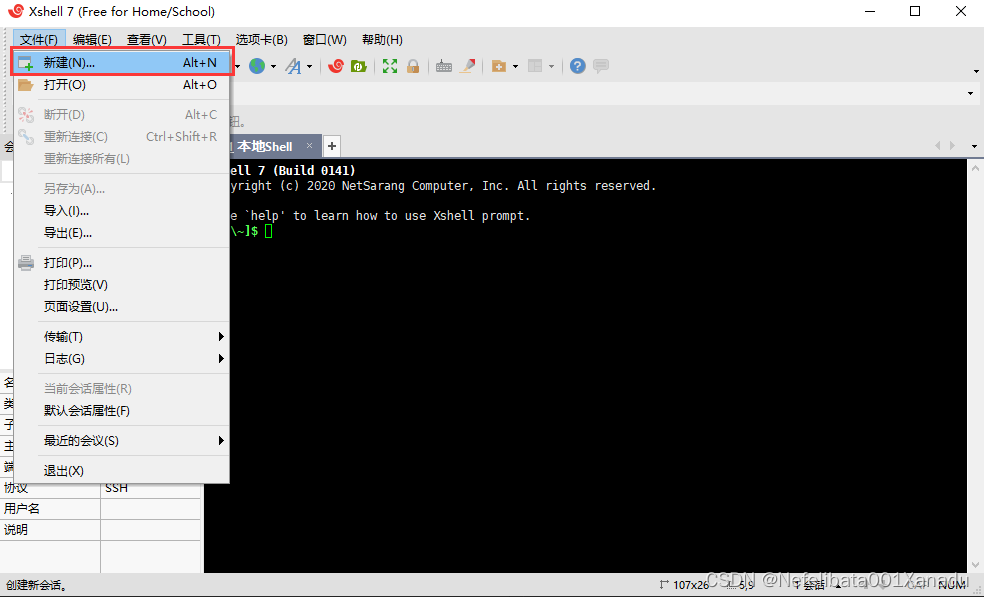Click the previous tab arrow
The width and height of the screenshot is (984, 597).
pyautogui.click(x=938, y=146)
